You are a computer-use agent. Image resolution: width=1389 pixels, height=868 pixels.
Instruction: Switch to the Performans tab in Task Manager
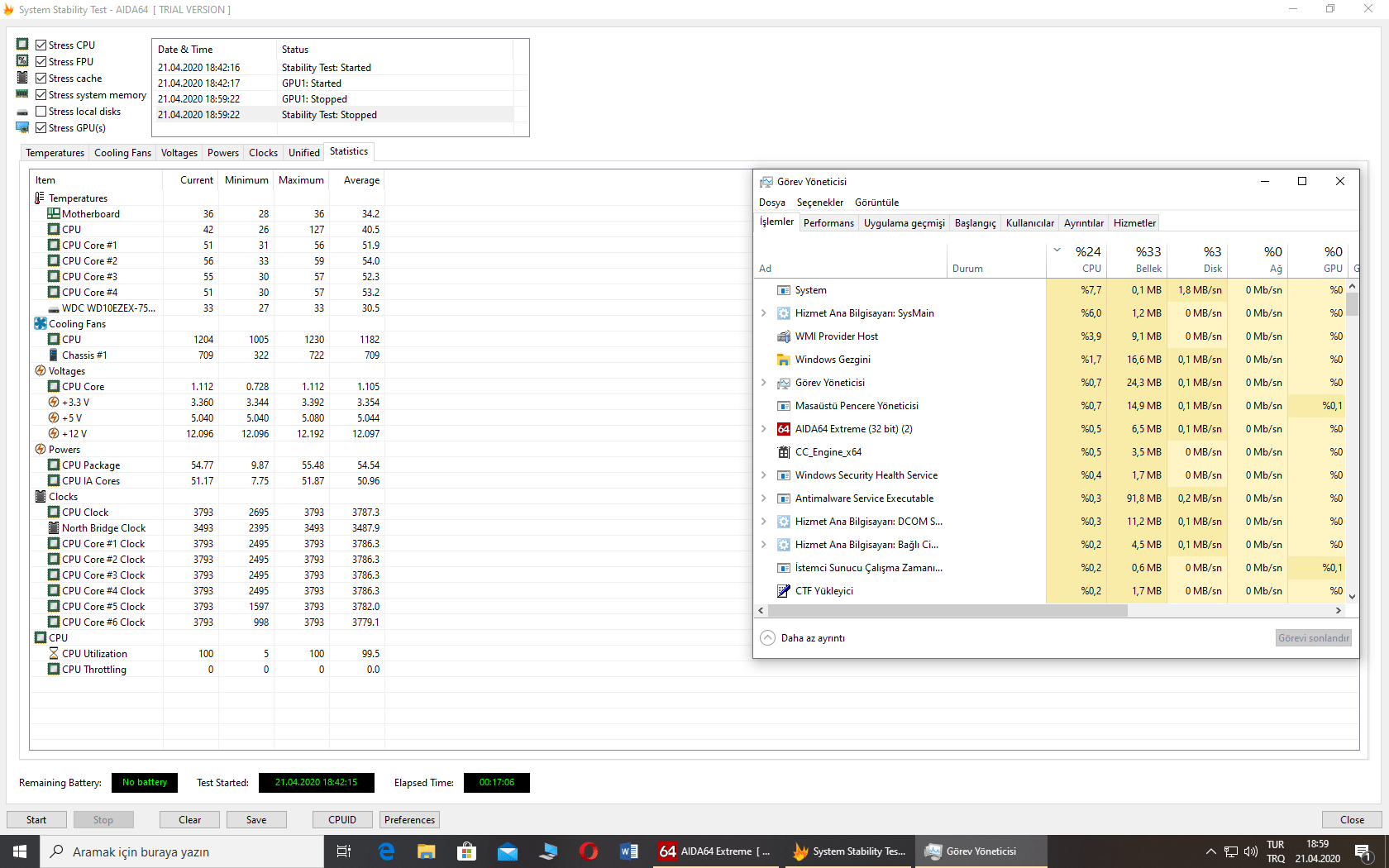(x=828, y=223)
